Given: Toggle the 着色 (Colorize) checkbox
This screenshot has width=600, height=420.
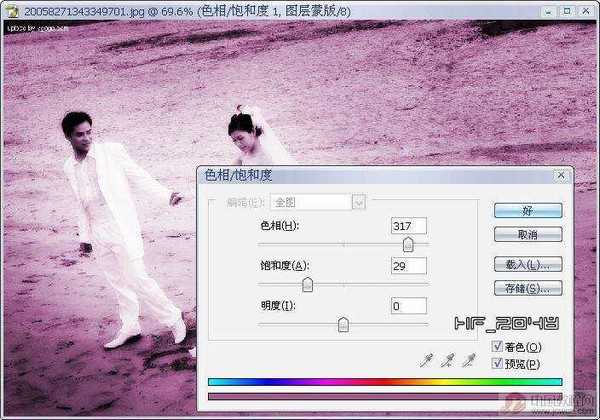Looking at the screenshot, I should 499,347.
